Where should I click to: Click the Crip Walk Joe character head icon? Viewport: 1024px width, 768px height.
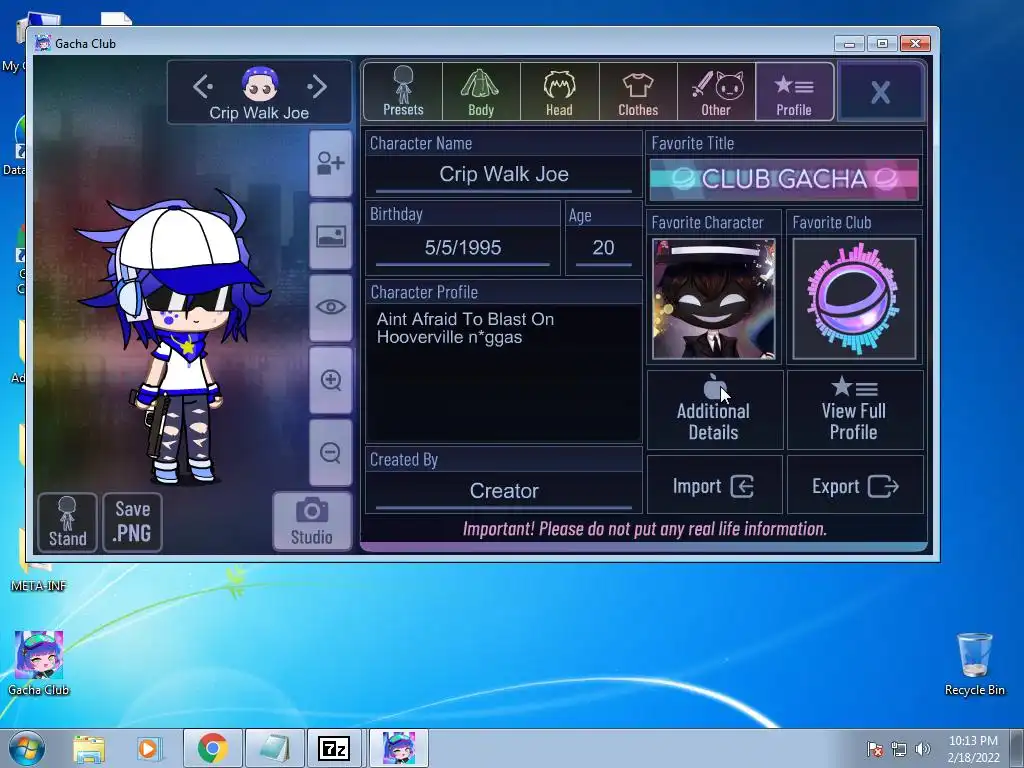pos(260,84)
